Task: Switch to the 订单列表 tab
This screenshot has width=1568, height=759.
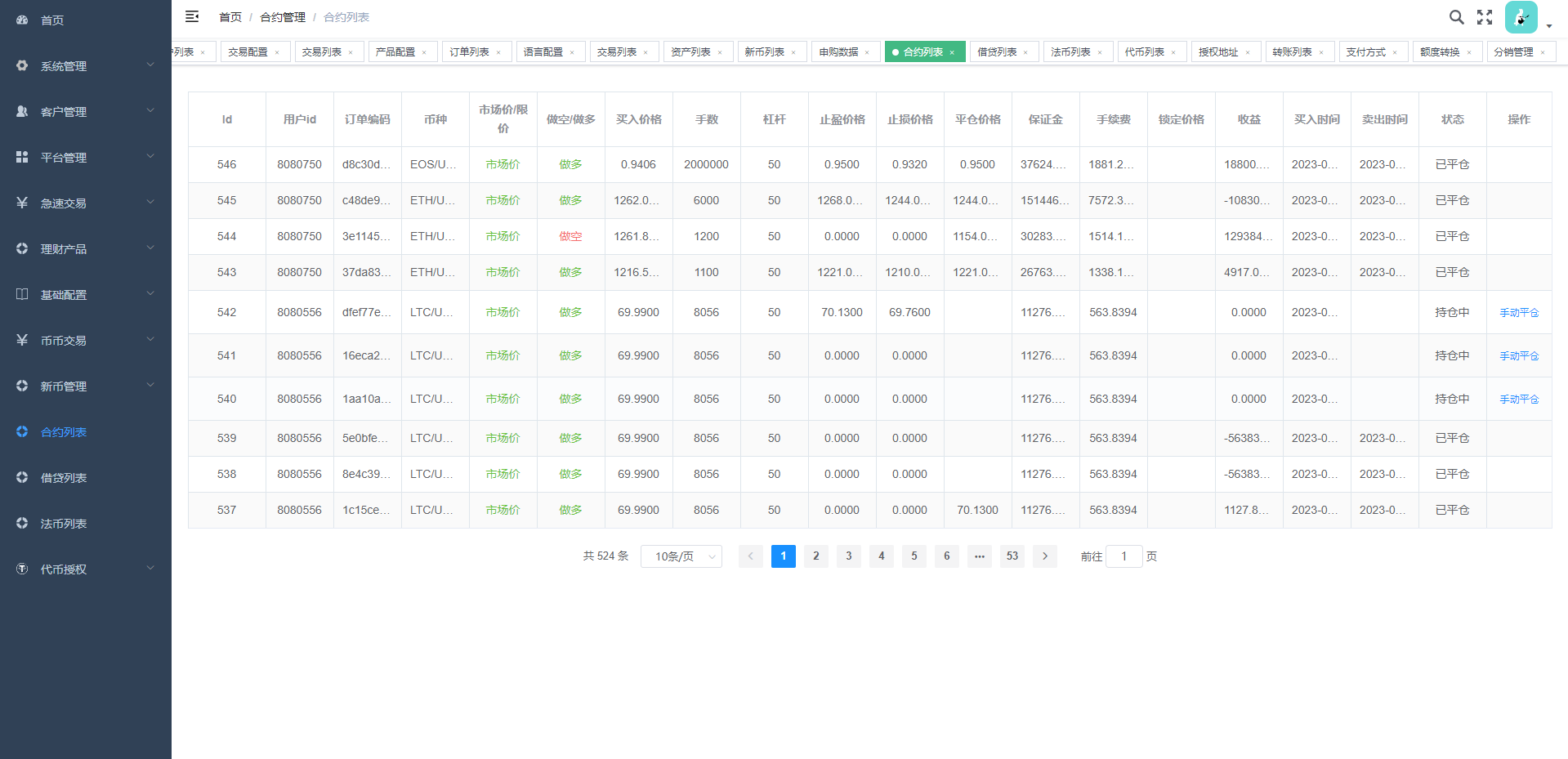Action: coord(469,52)
